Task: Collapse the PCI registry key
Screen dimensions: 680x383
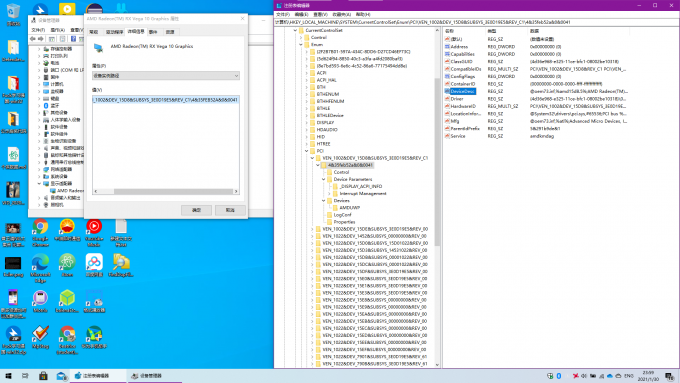Action: pos(307,151)
